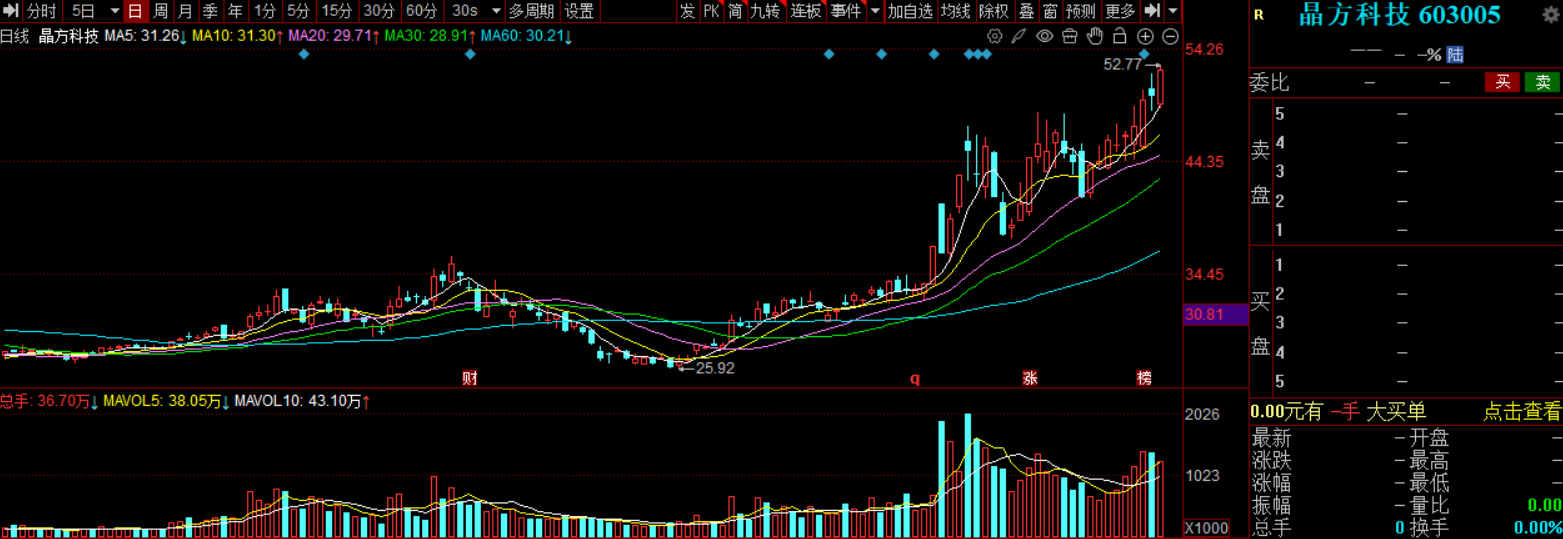Screen dimensions: 1563x539
Task: Open the 除权 ex-rights option
Action: click(994, 11)
